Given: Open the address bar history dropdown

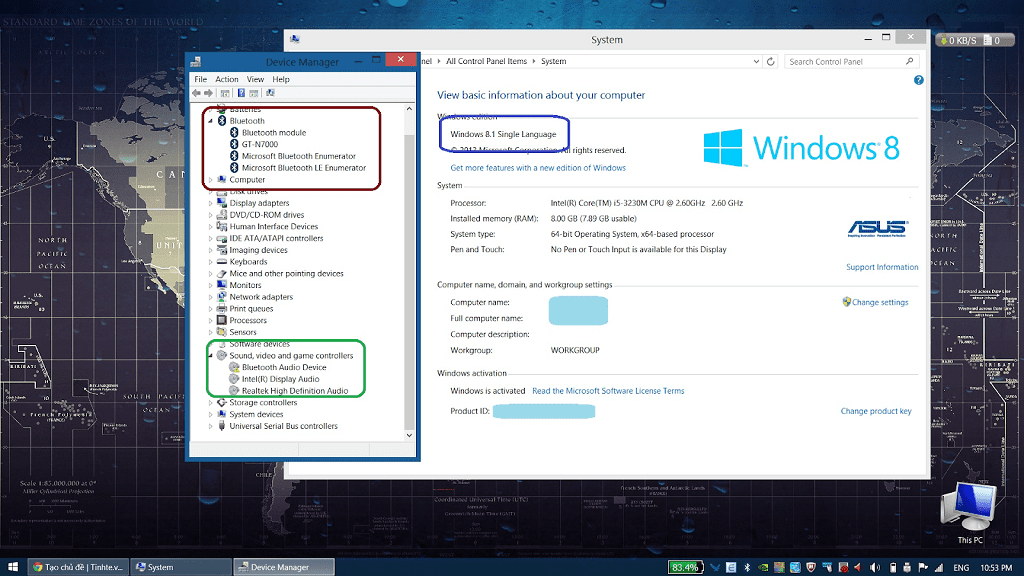Looking at the screenshot, I should pyautogui.click(x=756, y=61).
